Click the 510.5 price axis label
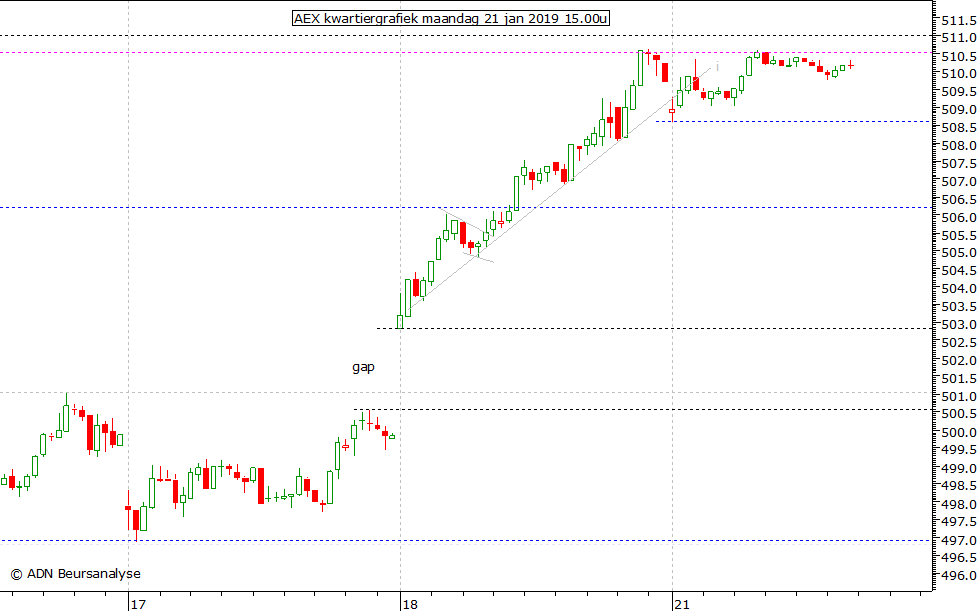The image size is (980, 611). click(x=959, y=56)
